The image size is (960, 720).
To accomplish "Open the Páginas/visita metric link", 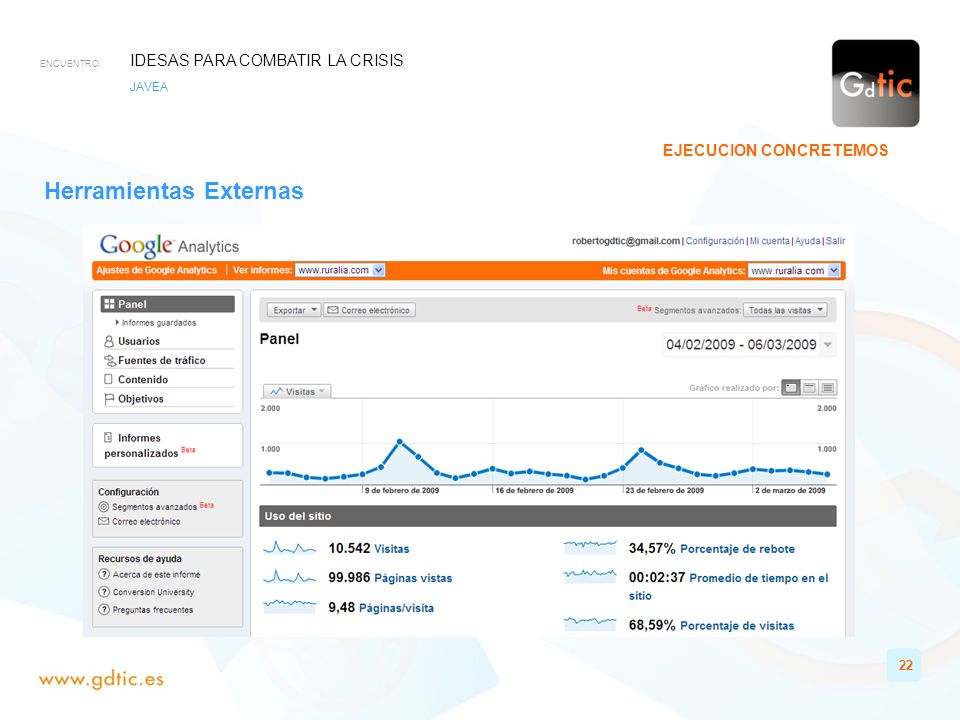I will coord(396,609).
